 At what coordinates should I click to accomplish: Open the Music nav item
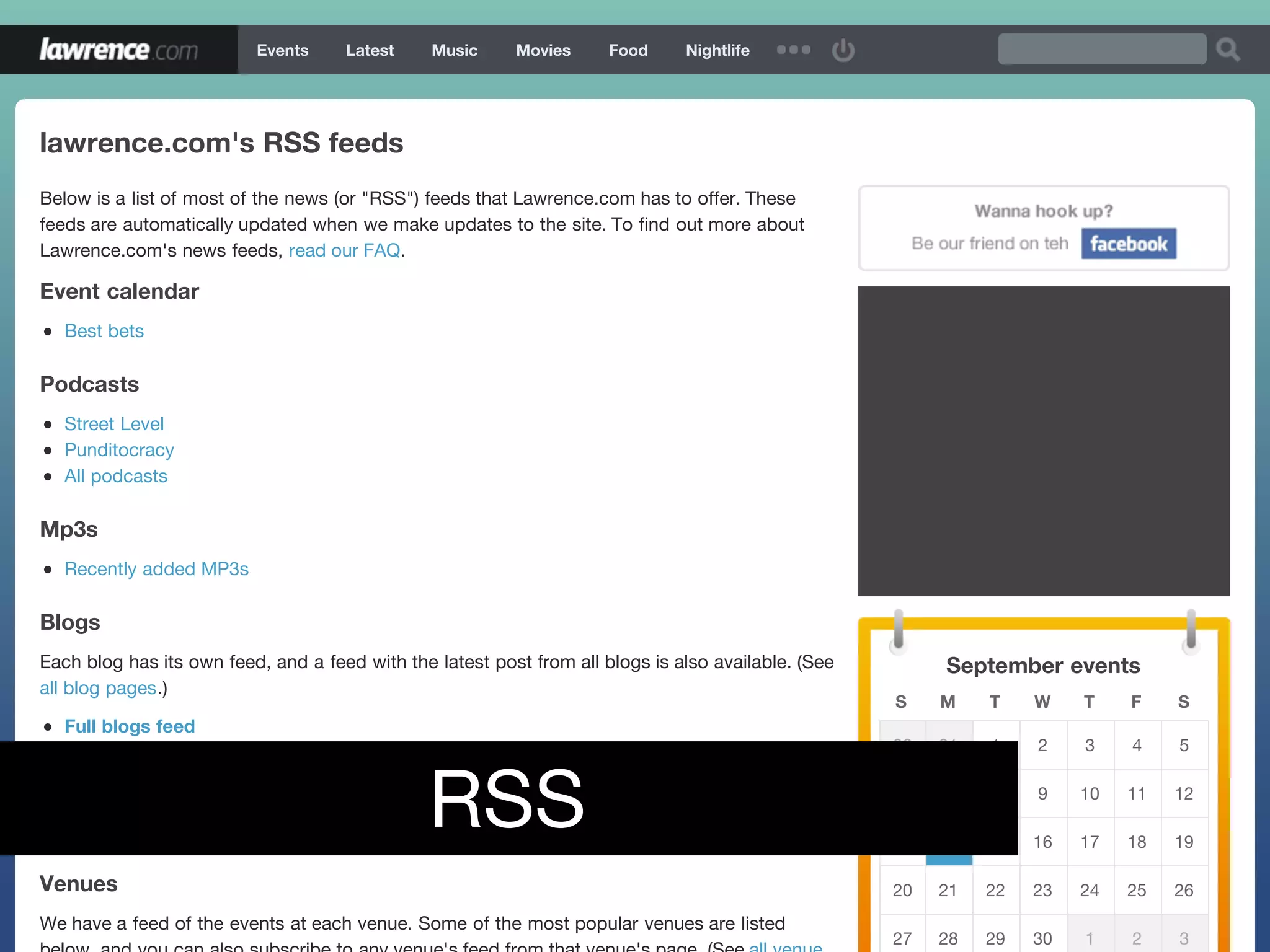coord(455,50)
